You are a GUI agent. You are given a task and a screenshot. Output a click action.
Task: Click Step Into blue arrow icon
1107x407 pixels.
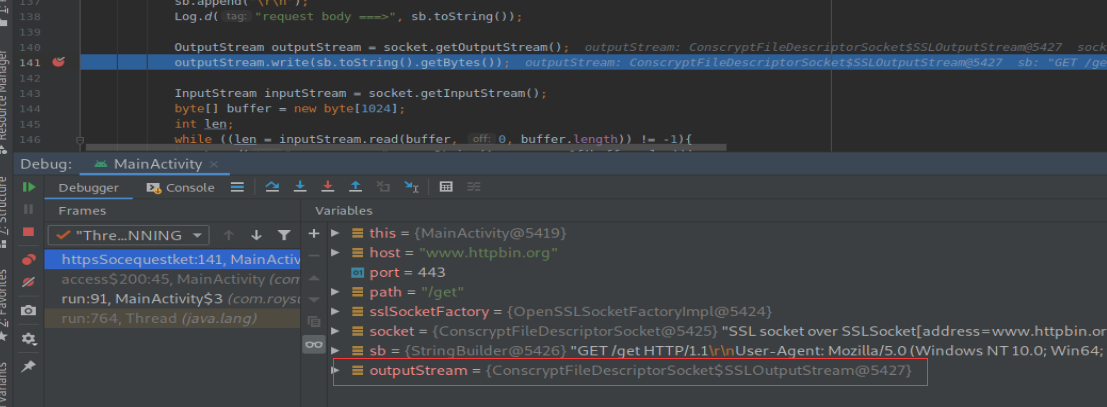[300, 187]
